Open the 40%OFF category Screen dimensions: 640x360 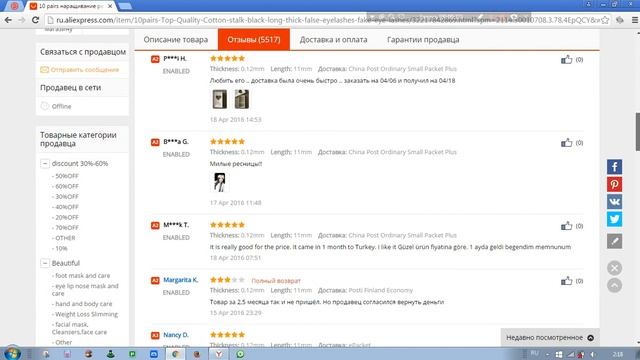click(67, 207)
